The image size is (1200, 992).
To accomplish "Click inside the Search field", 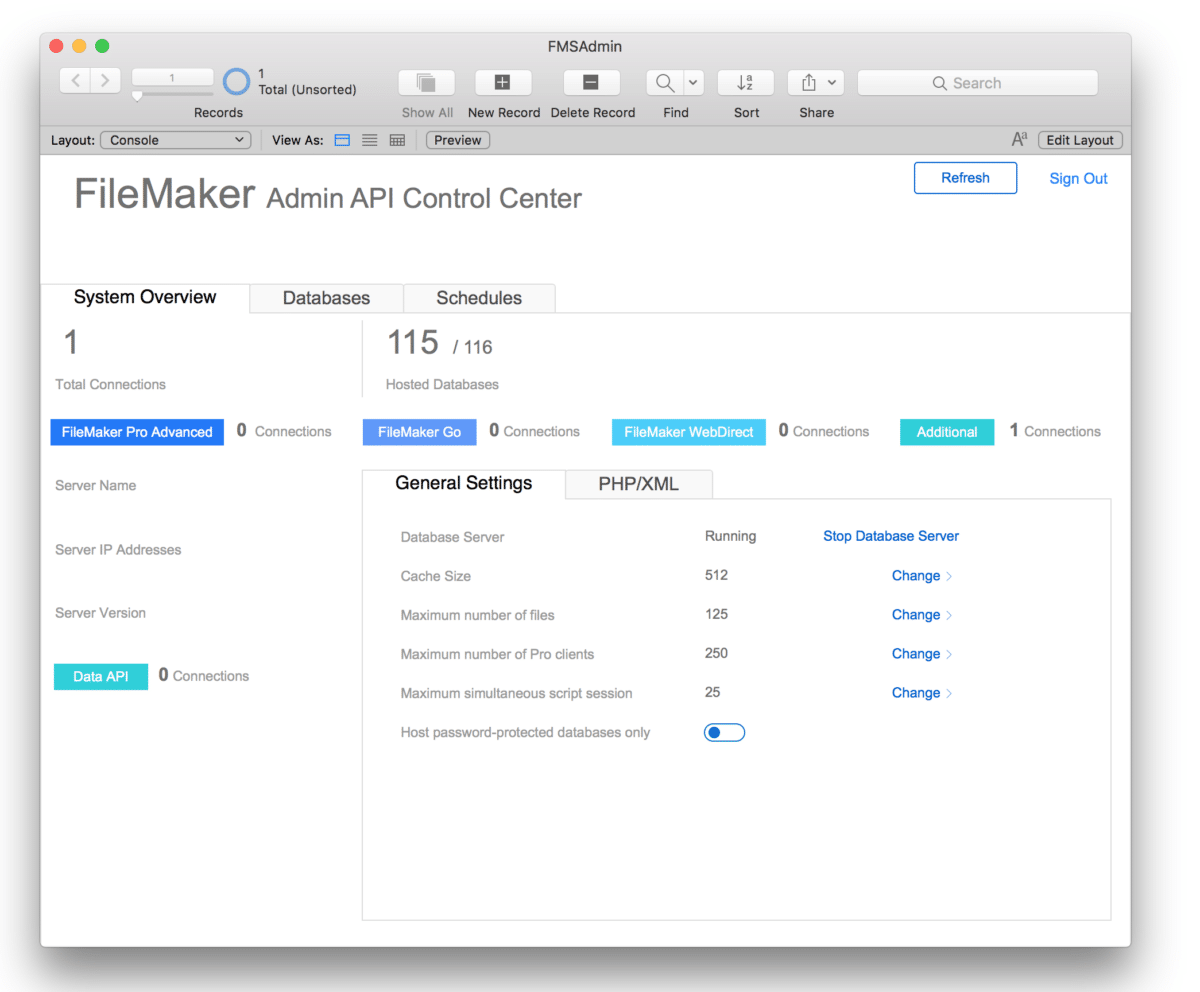I will (x=977, y=82).
